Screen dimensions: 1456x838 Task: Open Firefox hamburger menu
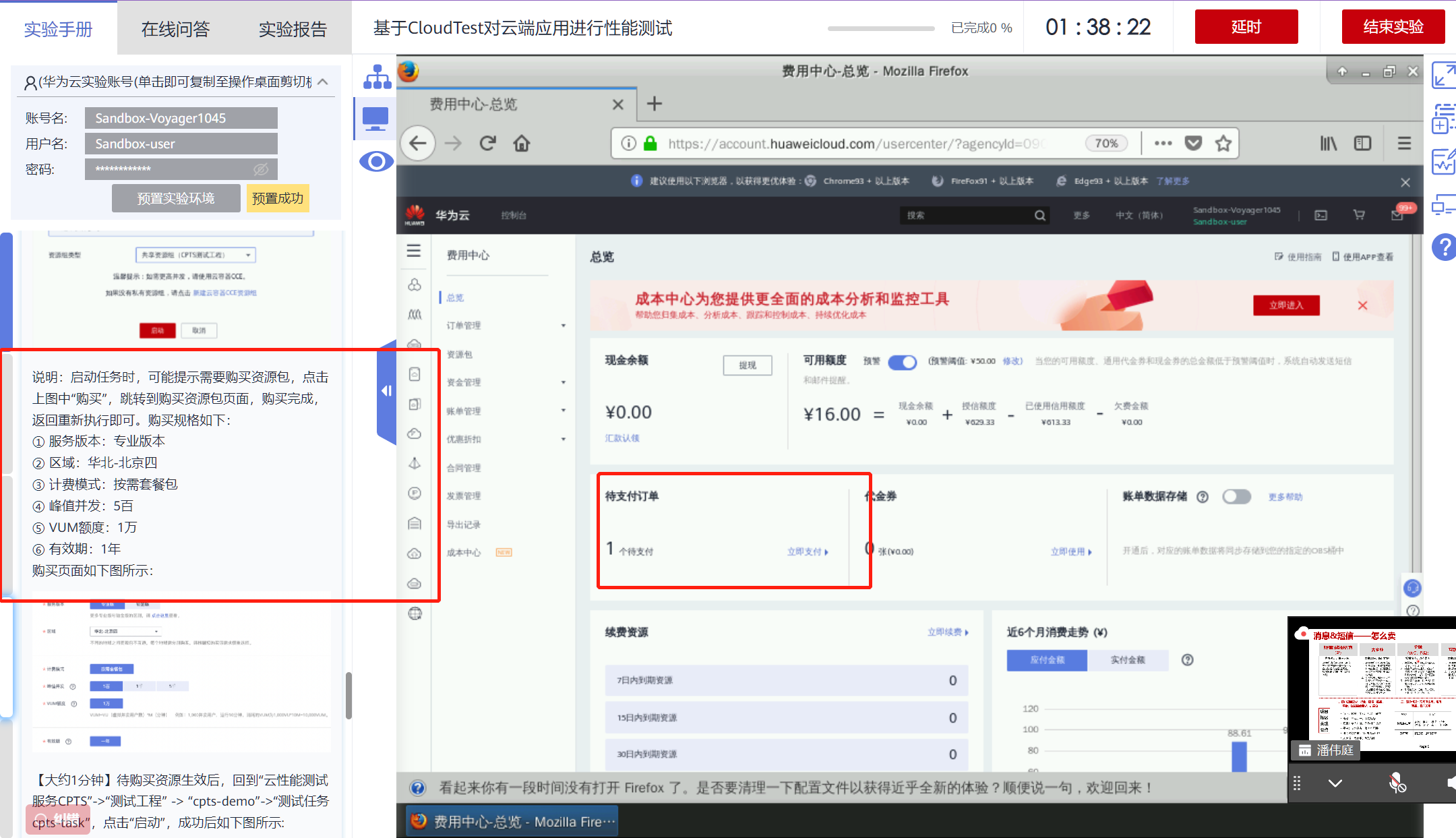click(x=1404, y=144)
